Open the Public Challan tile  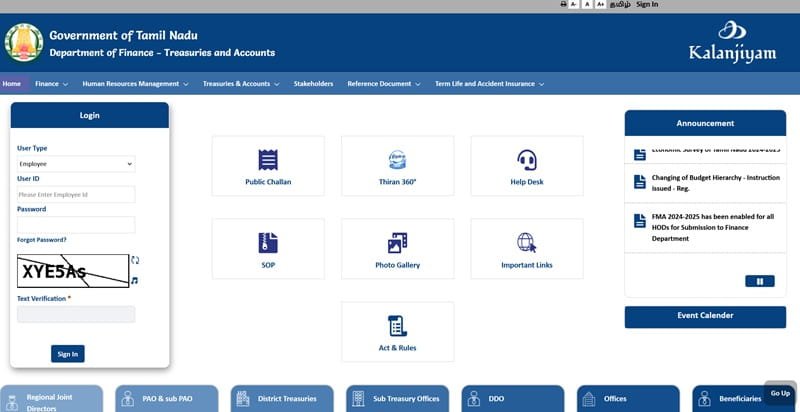(268, 166)
